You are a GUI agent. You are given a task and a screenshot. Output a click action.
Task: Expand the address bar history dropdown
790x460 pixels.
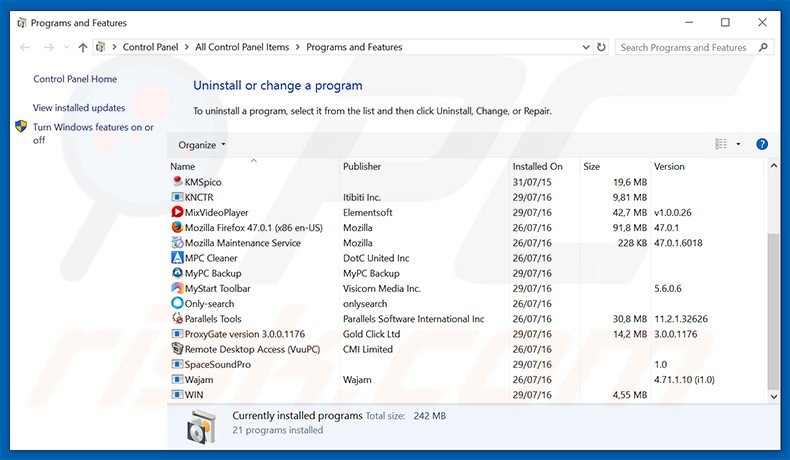coord(582,47)
